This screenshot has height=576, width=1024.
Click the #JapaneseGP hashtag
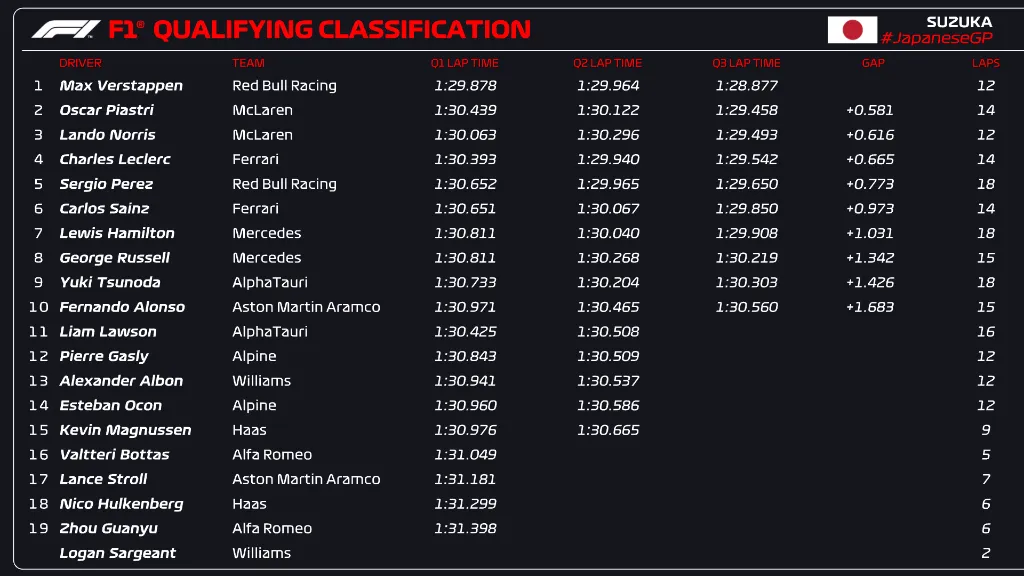[x=936, y=38]
